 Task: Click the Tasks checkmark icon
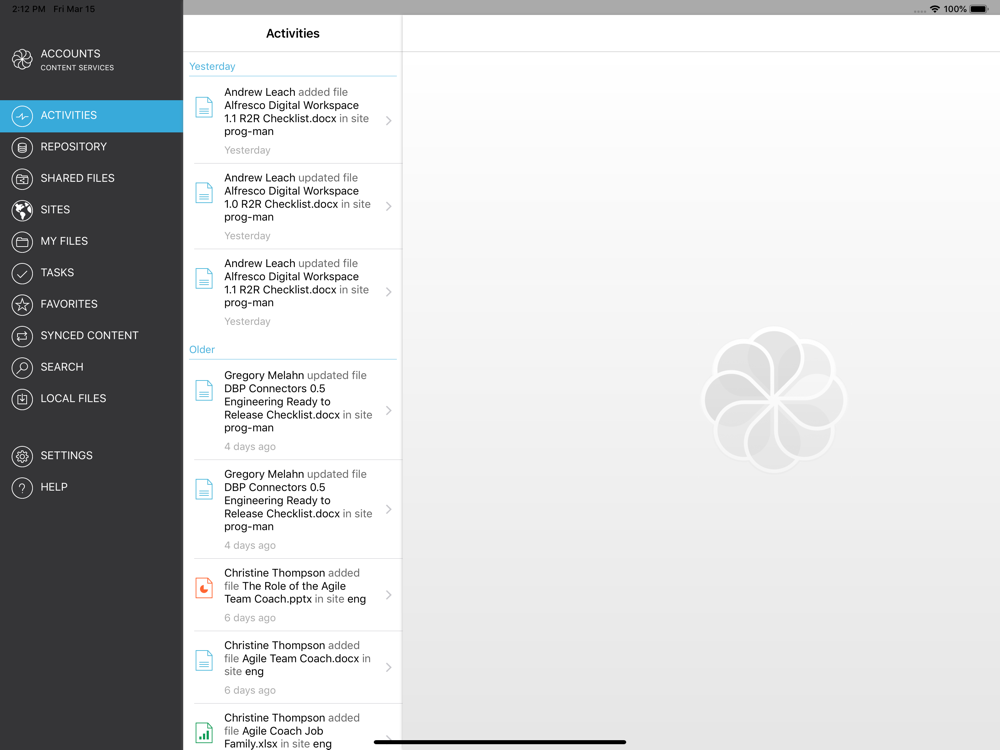[x=22, y=273]
